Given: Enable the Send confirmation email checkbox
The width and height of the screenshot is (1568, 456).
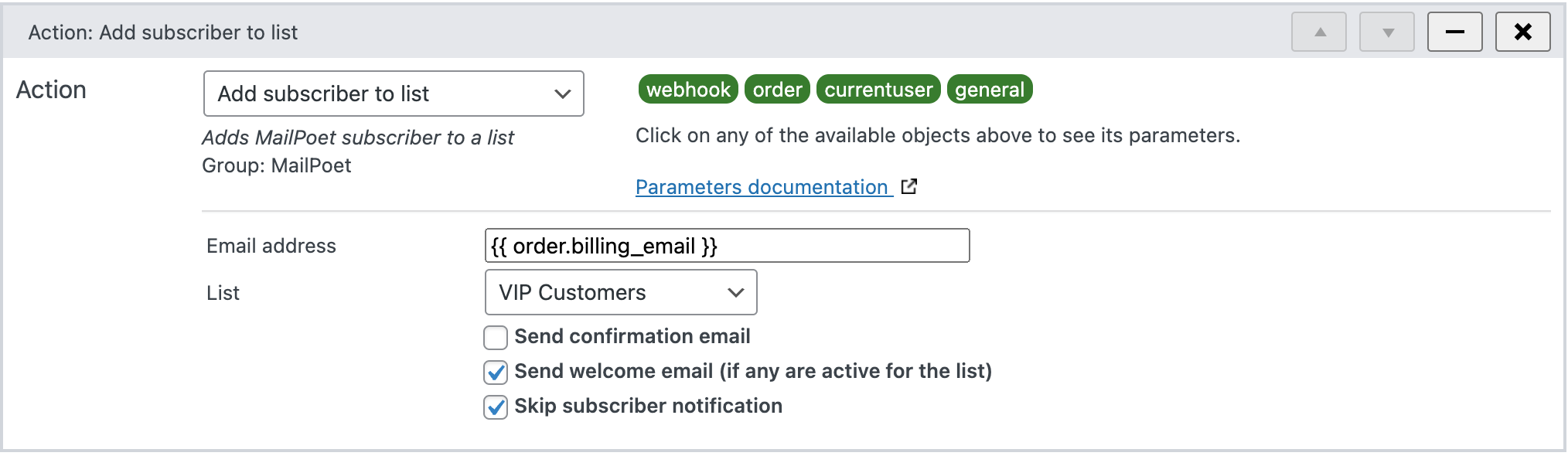Looking at the screenshot, I should pos(496,336).
